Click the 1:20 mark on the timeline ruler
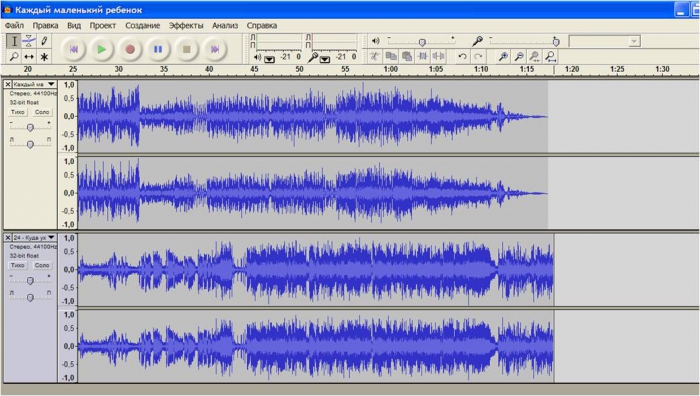The width and height of the screenshot is (700, 396). (x=572, y=69)
